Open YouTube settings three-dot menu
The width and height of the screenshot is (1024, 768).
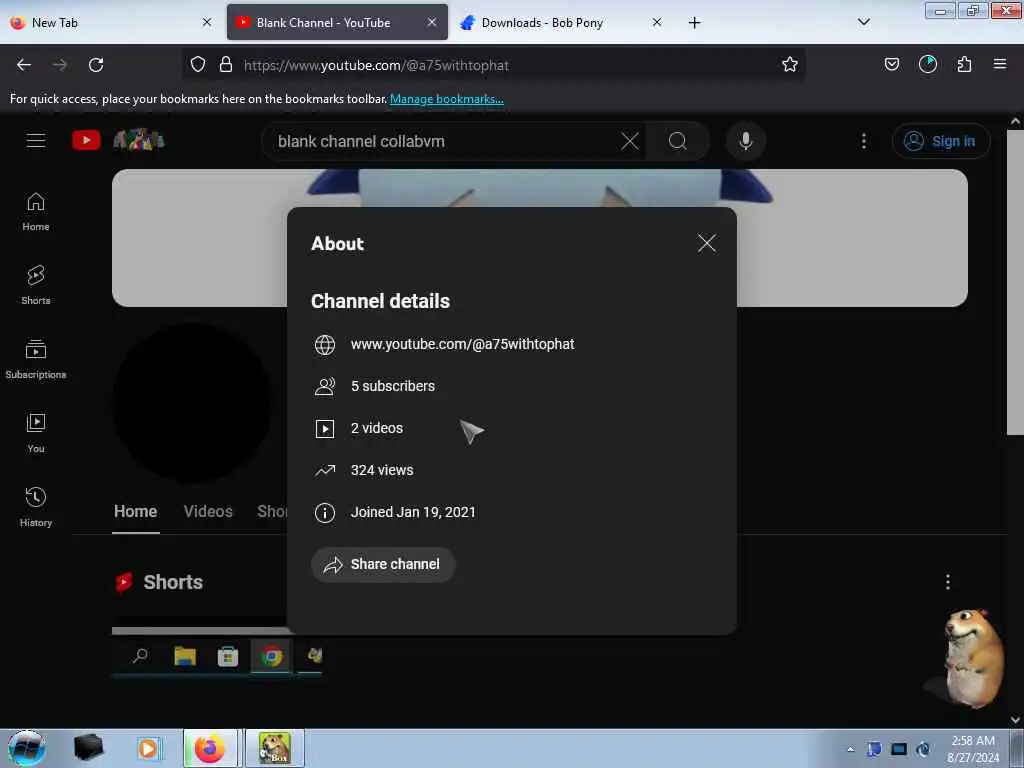click(x=863, y=141)
